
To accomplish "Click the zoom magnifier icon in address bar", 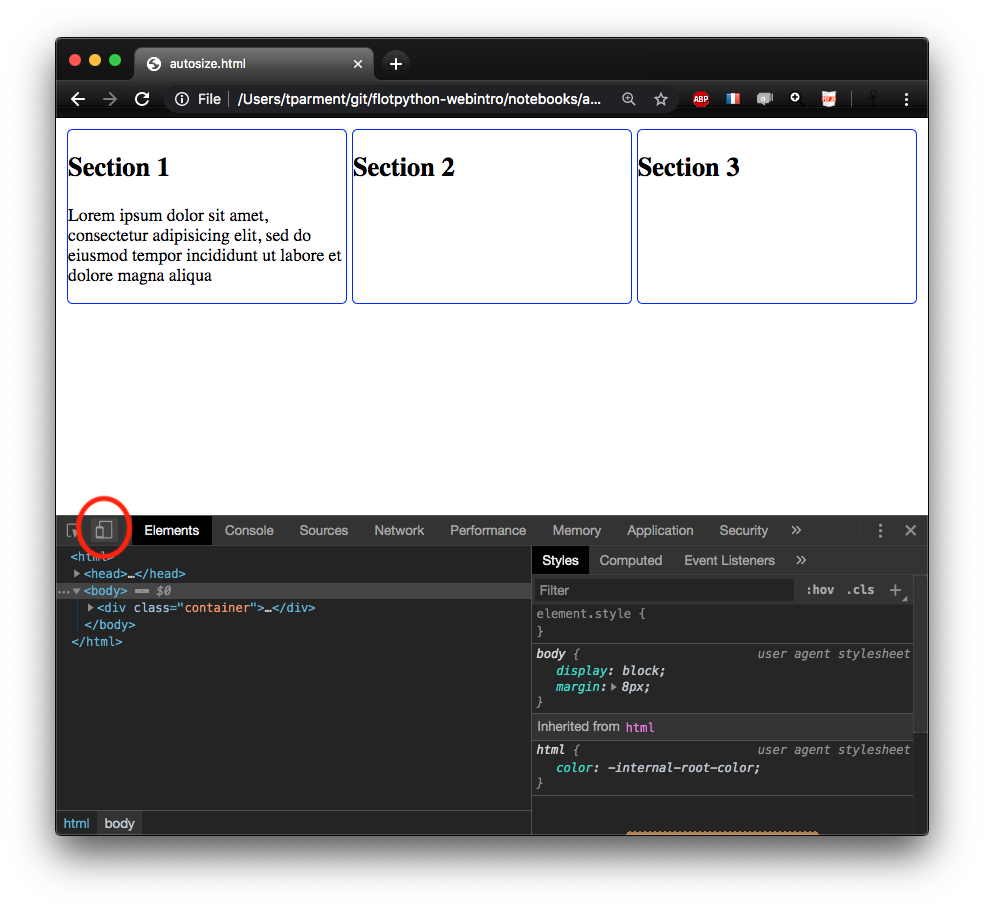I will (629, 99).
